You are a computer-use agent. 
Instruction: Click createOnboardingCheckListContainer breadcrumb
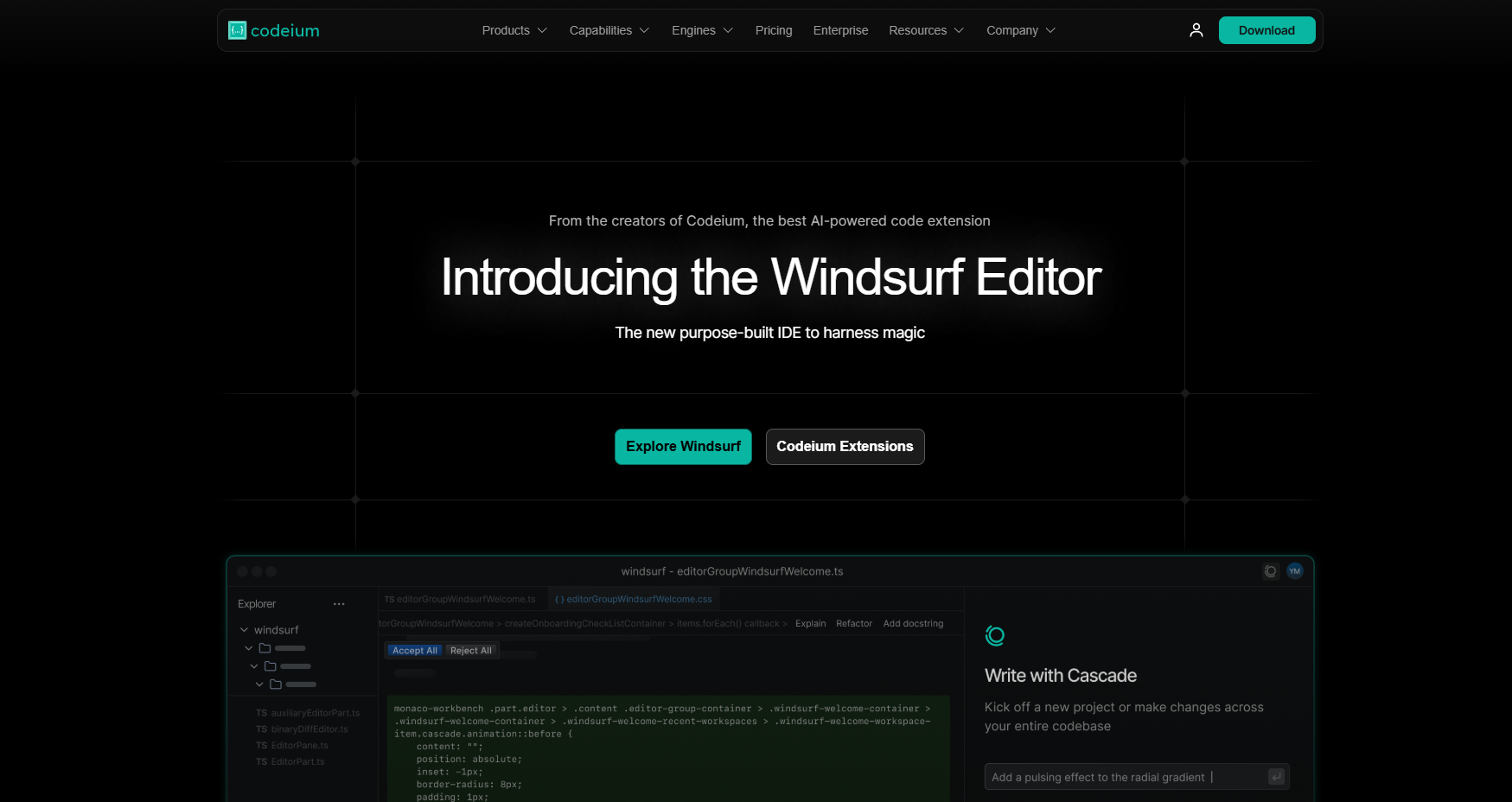(585, 623)
